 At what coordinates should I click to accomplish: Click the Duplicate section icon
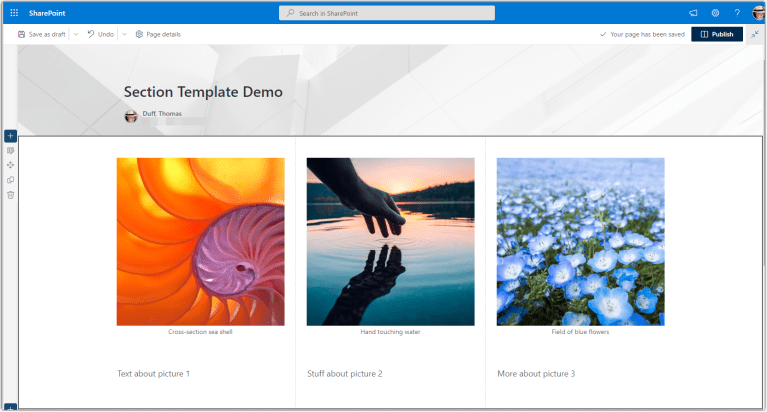tap(10, 180)
